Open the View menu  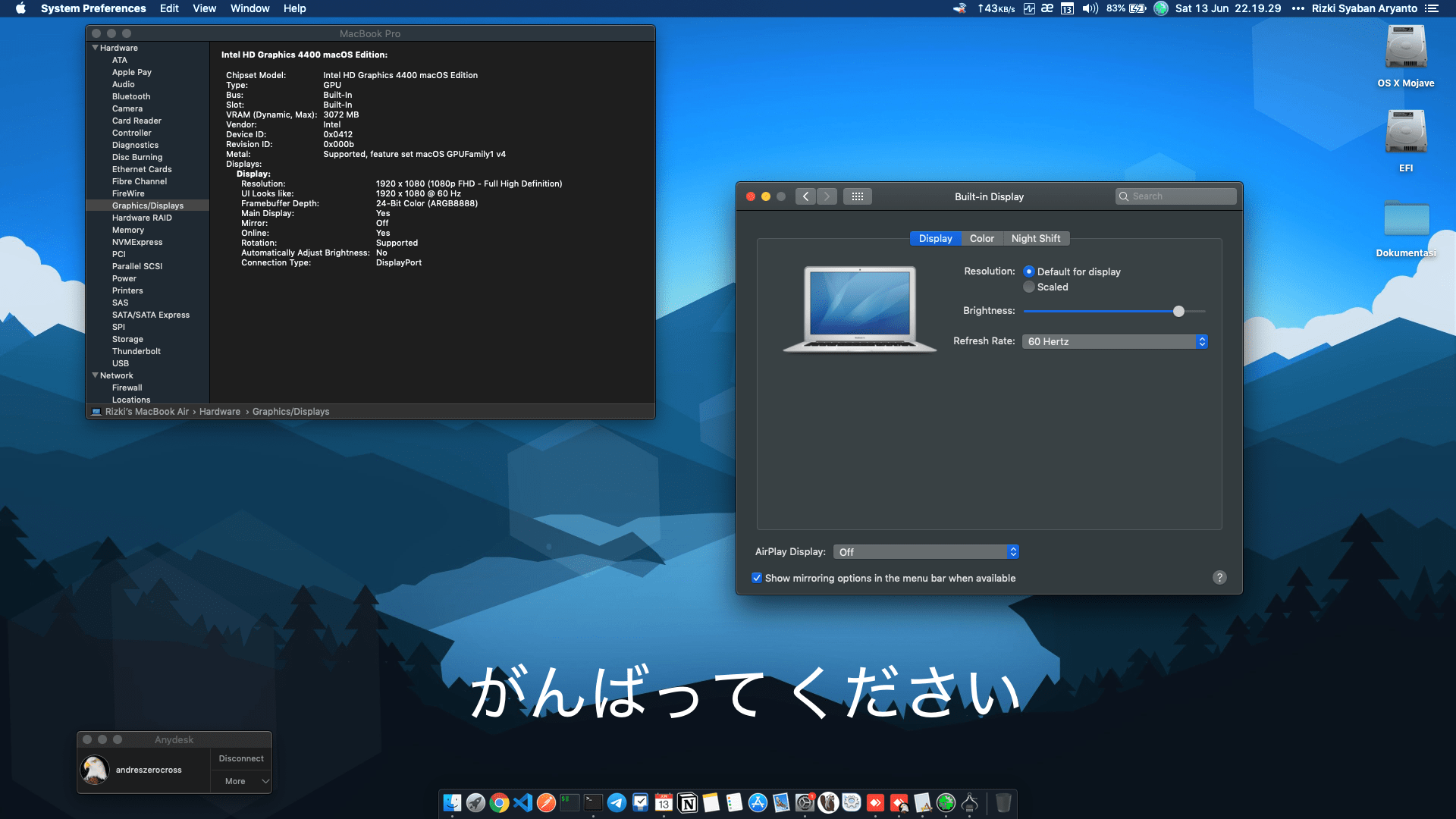click(x=205, y=8)
